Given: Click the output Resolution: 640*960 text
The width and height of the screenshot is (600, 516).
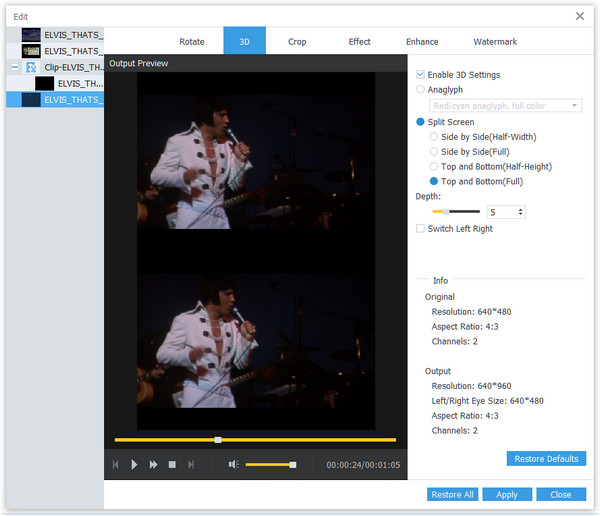Looking at the screenshot, I should (471, 386).
